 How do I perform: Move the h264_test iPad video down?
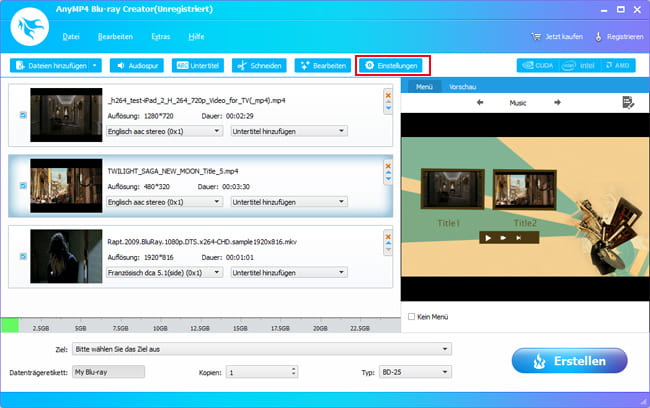point(388,109)
